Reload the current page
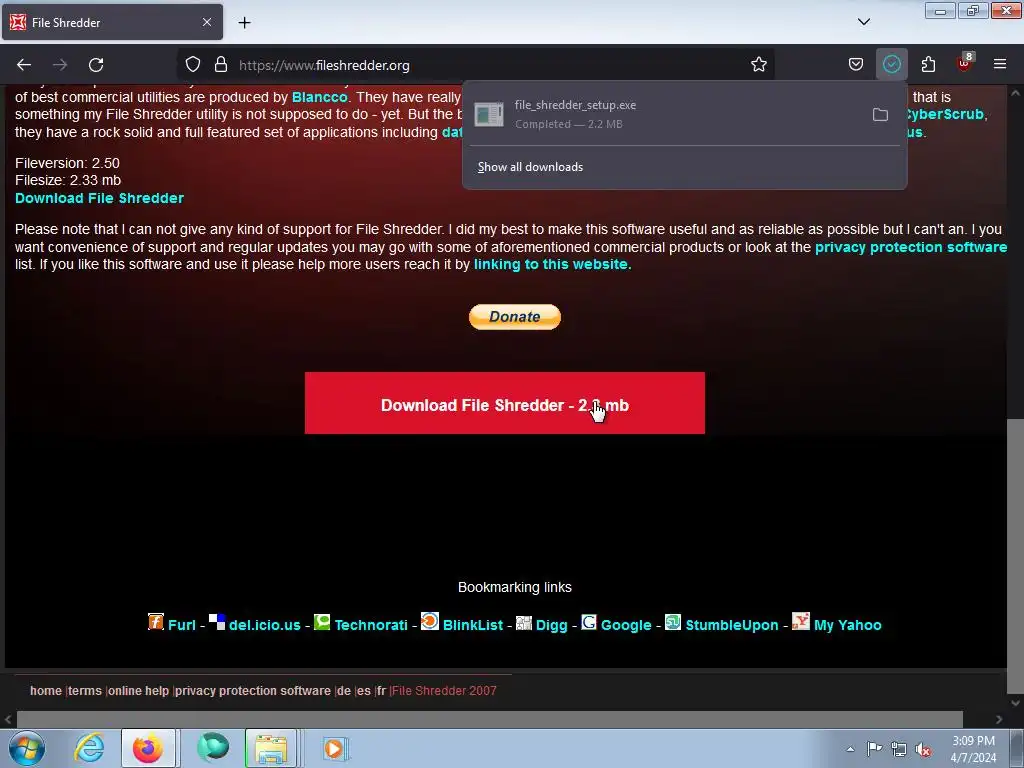The height and width of the screenshot is (768, 1024). point(96,65)
